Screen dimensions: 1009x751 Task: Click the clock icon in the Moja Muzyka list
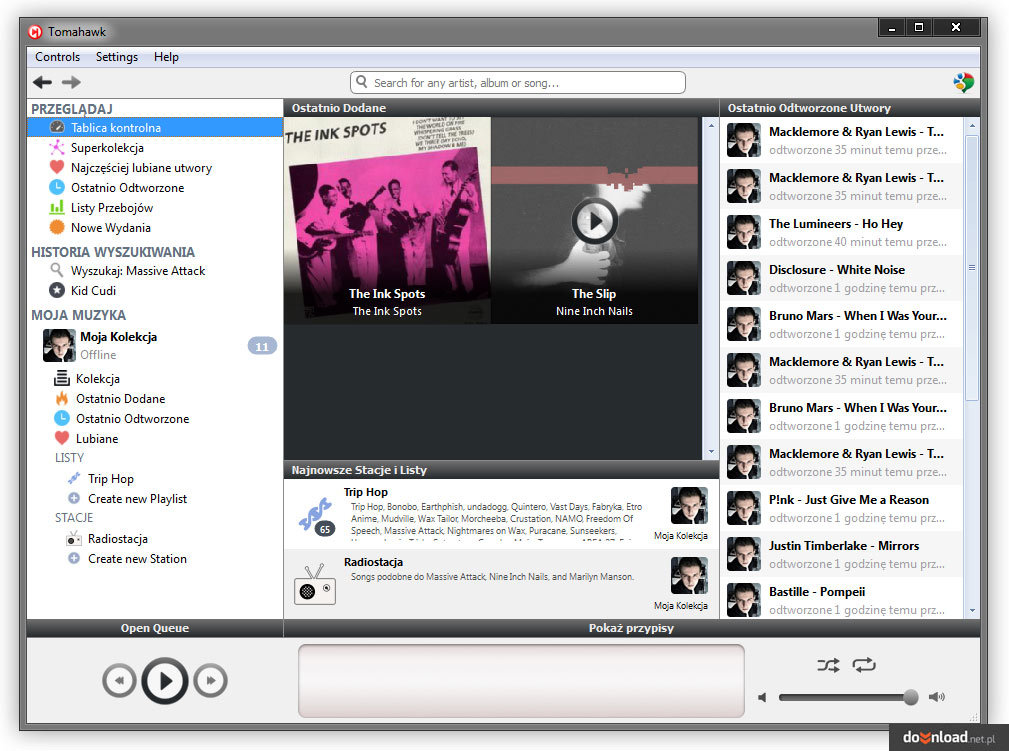tap(62, 418)
